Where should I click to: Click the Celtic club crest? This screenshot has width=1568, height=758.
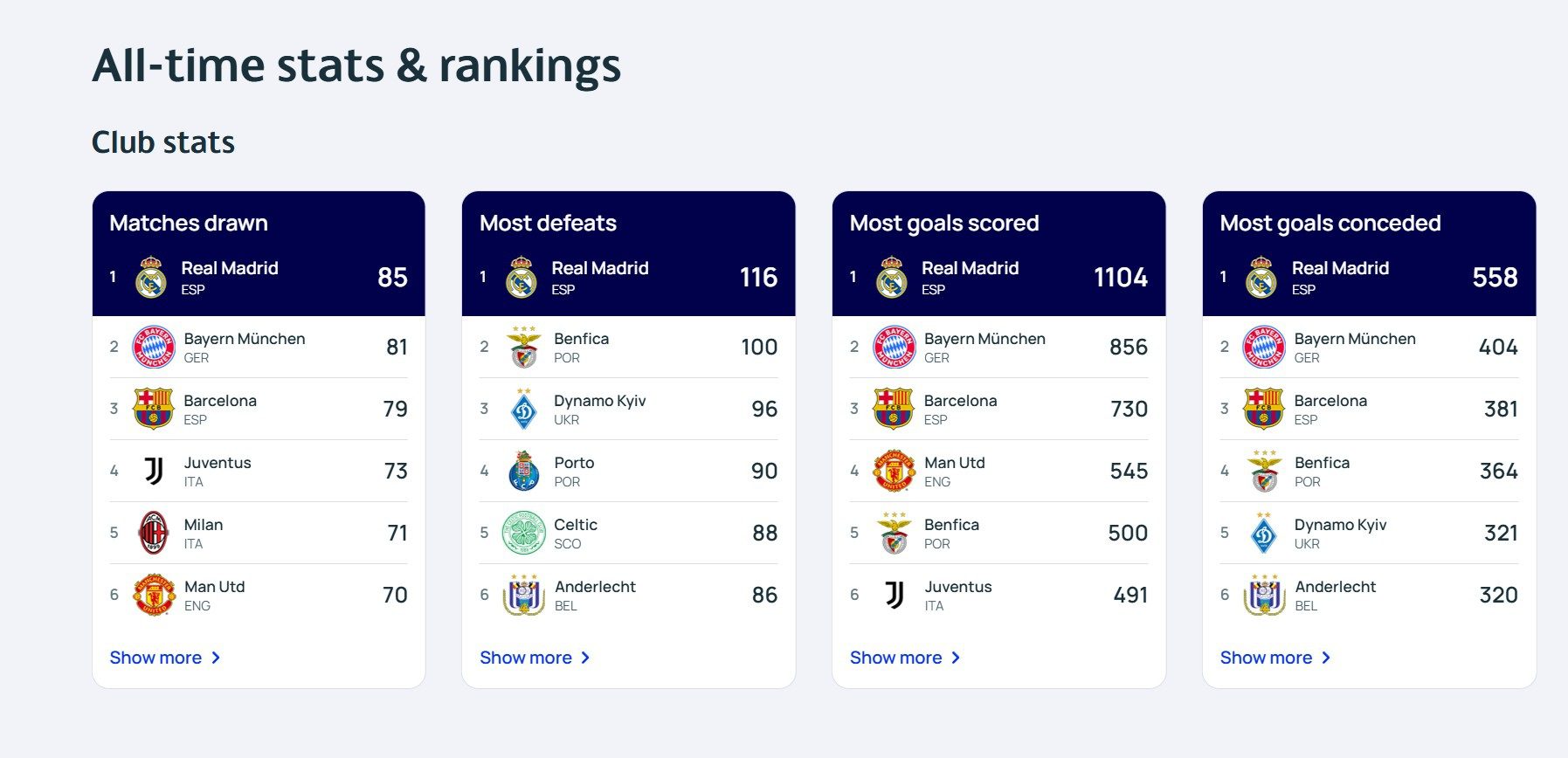point(523,534)
